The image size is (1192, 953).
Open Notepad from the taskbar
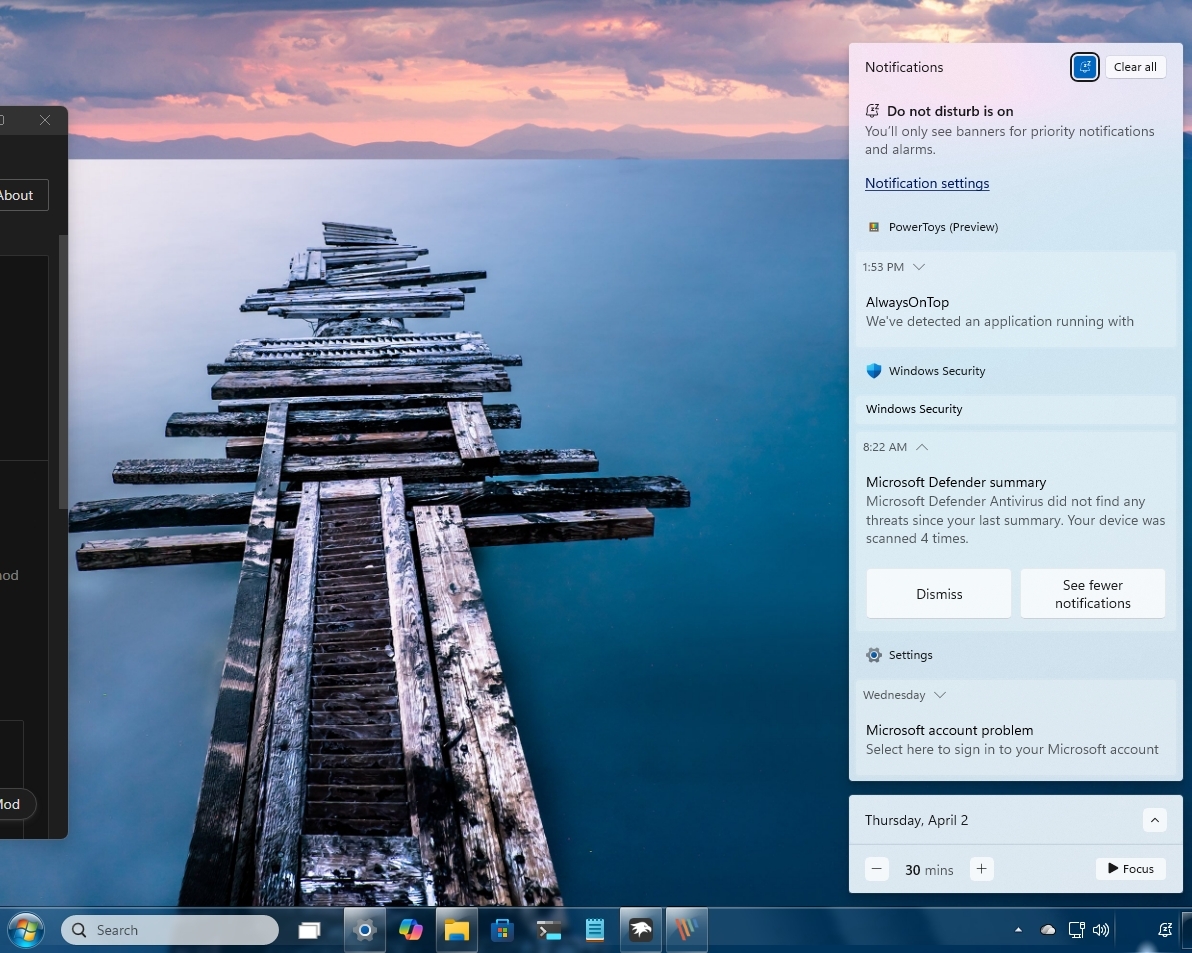(x=595, y=930)
